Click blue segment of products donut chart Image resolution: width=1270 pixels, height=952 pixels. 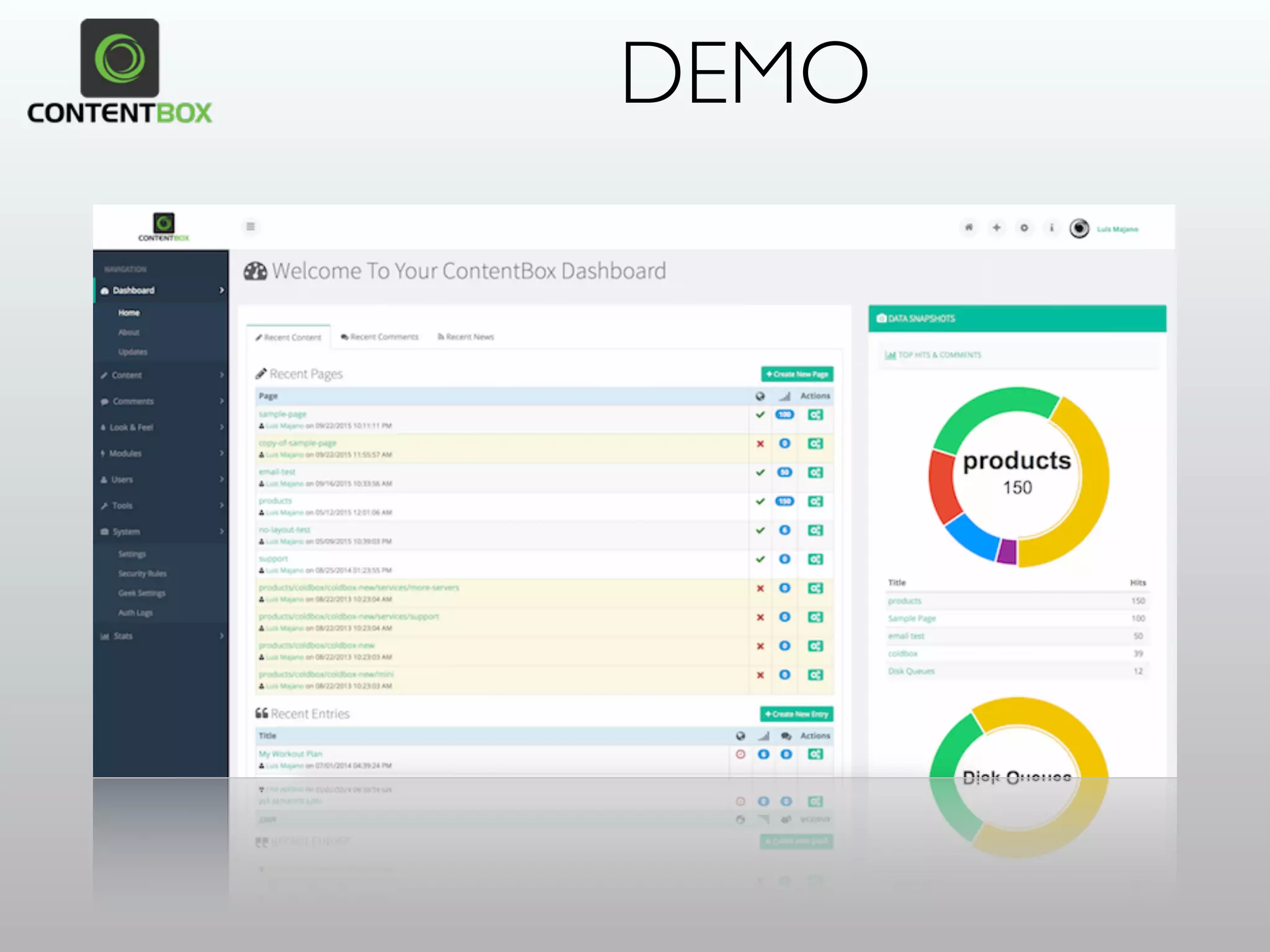[x=974, y=537]
